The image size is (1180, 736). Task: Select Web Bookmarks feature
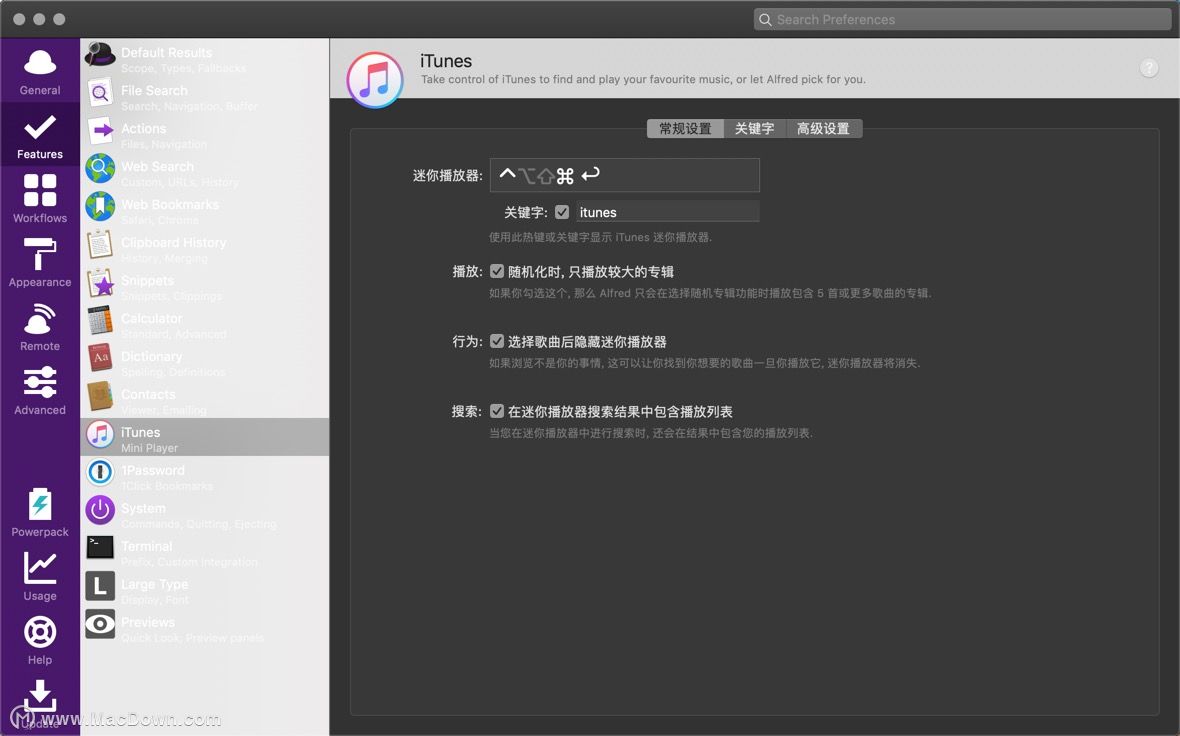coord(205,211)
